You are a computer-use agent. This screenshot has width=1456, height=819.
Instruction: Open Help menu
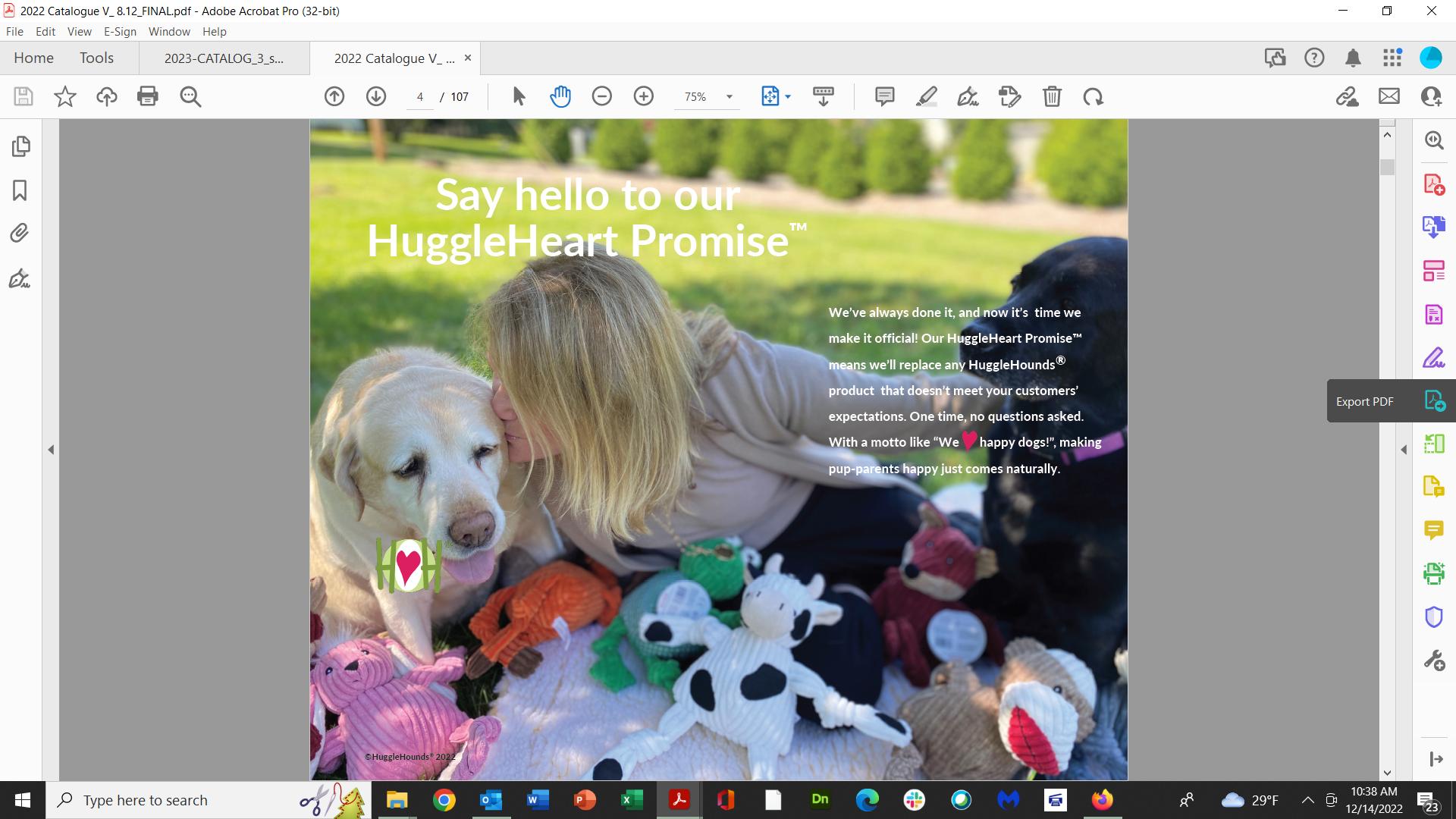tap(215, 32)
